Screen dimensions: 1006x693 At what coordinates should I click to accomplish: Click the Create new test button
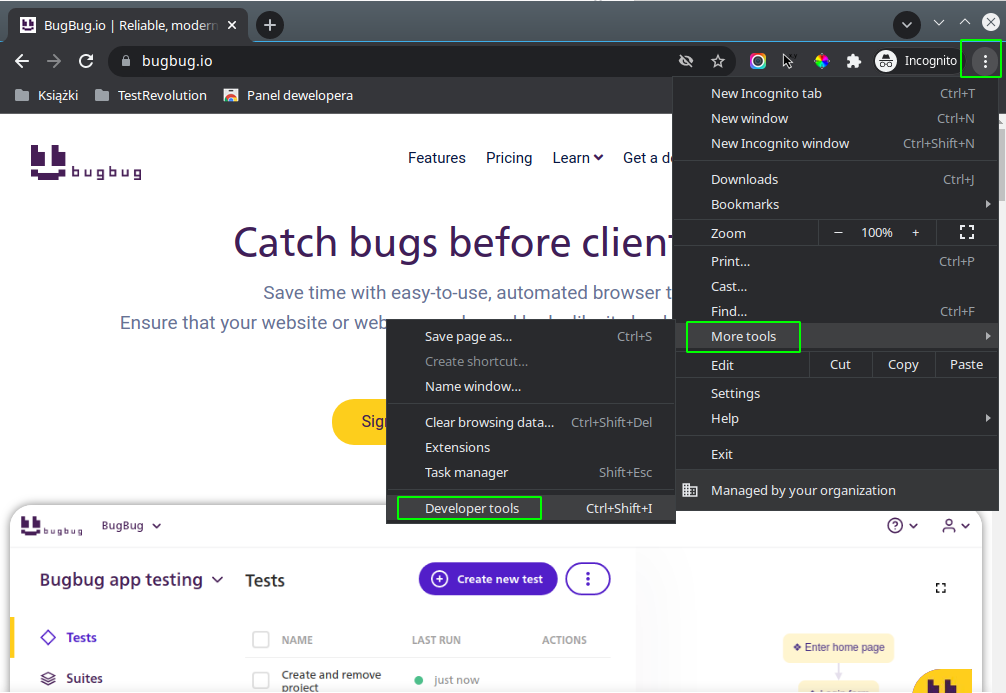488,579
